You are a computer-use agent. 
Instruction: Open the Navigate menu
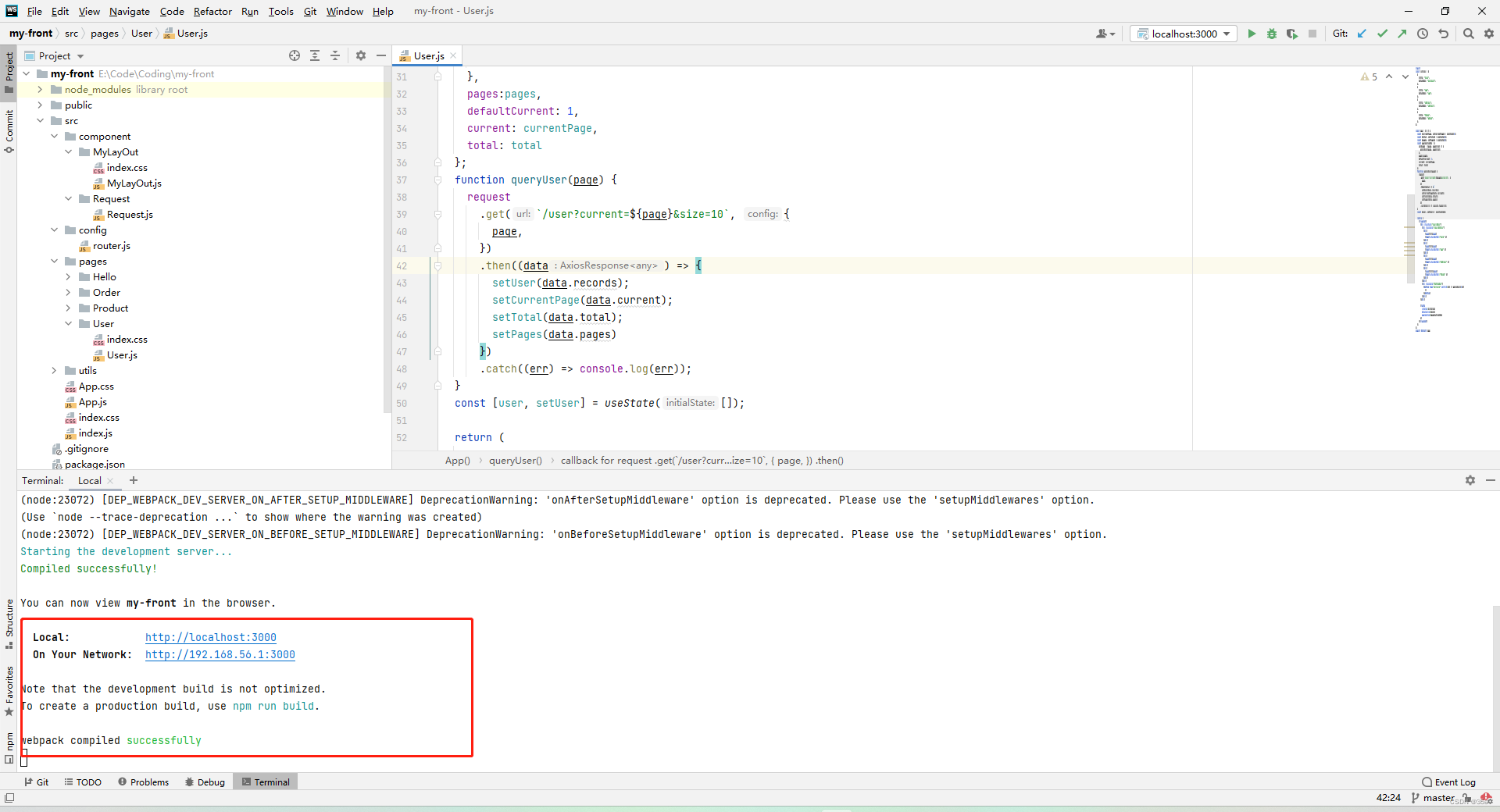tap(129, 11)
